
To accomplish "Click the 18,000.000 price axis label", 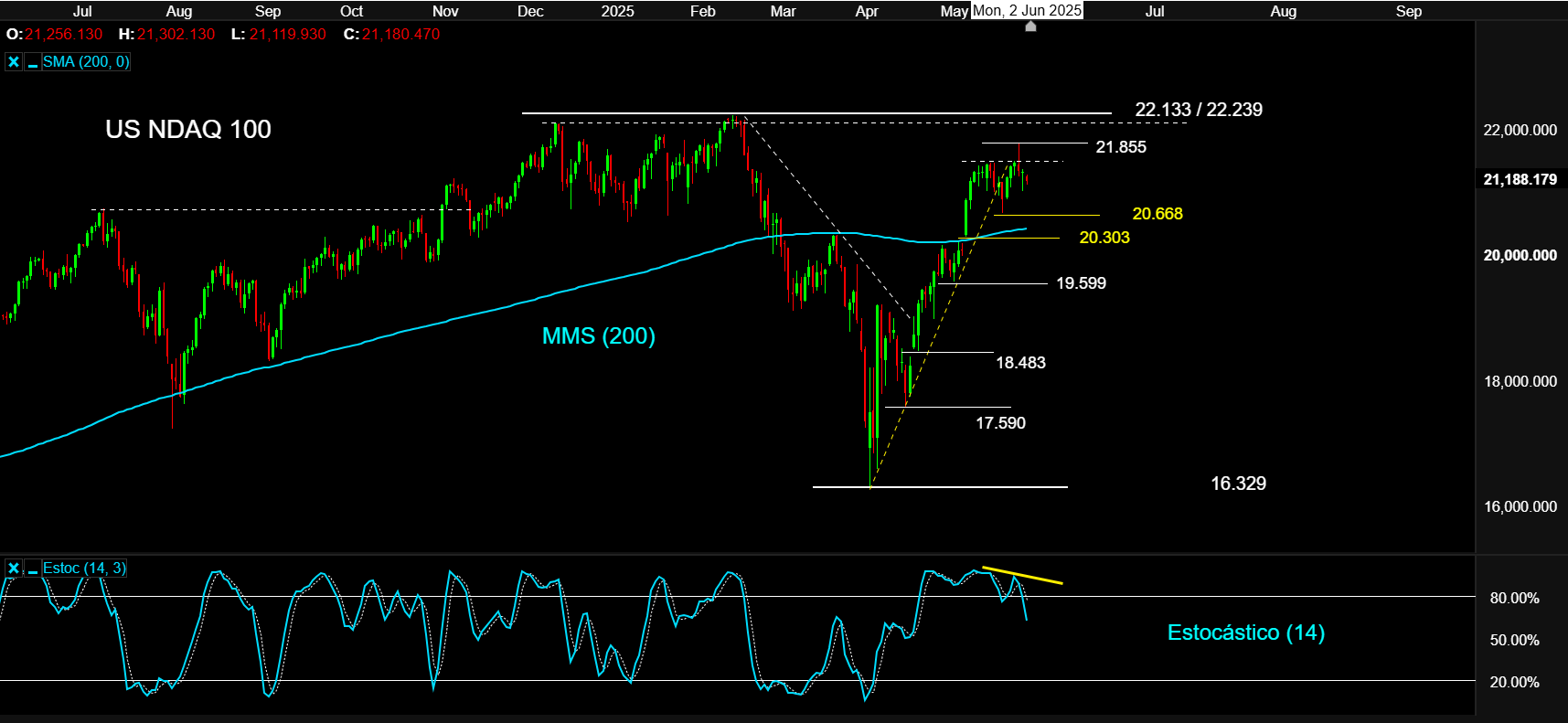I will pos(1520,381).
